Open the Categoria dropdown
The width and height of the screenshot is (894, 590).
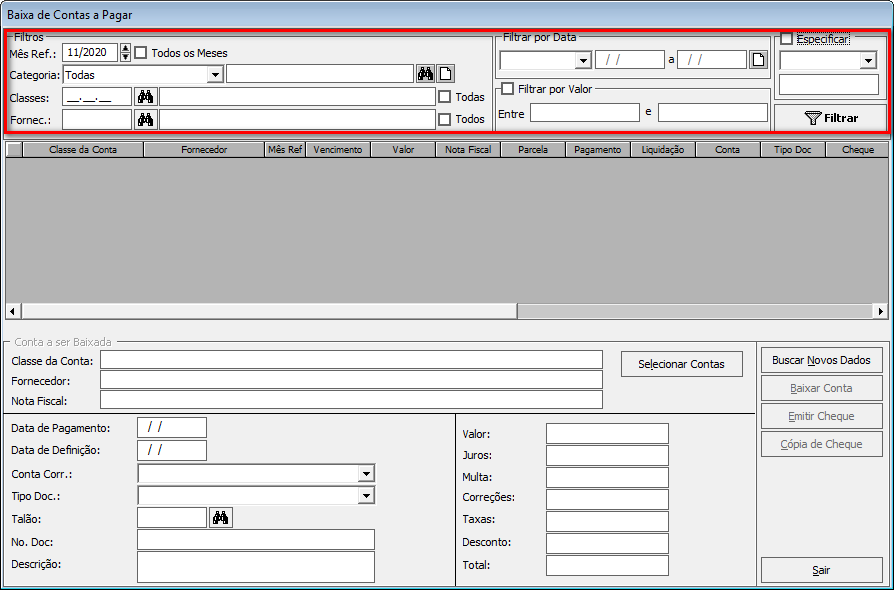click(x=215, y=75)
